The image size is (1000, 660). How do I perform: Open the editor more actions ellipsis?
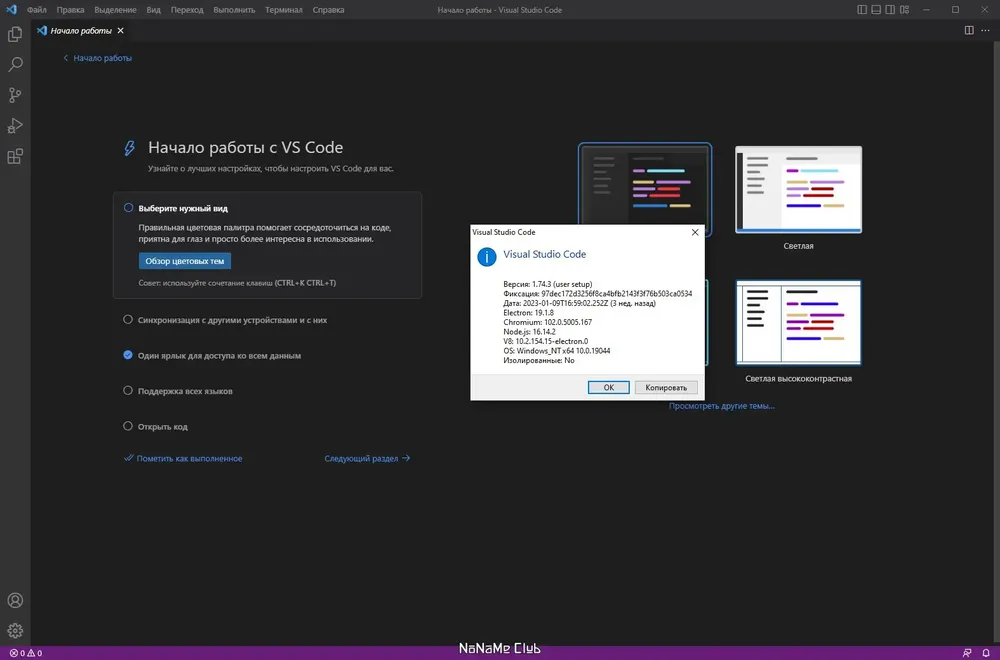tap(985, 31)
